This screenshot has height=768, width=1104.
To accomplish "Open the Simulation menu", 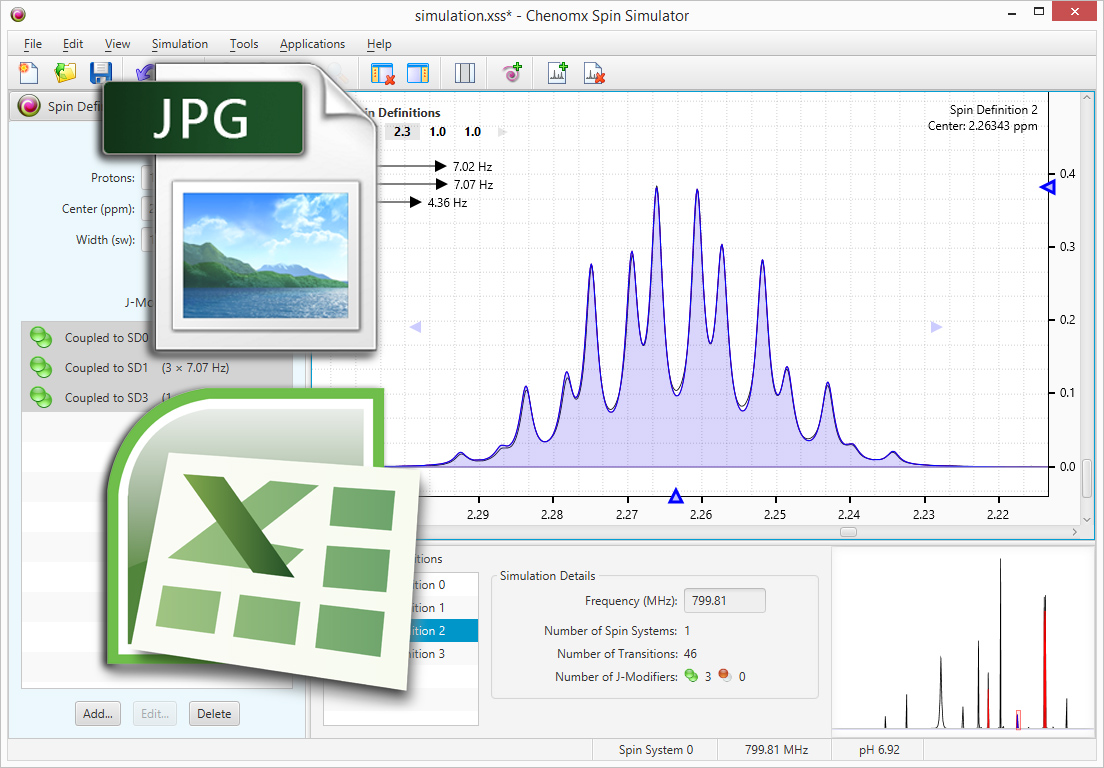I will click(180, 44).
